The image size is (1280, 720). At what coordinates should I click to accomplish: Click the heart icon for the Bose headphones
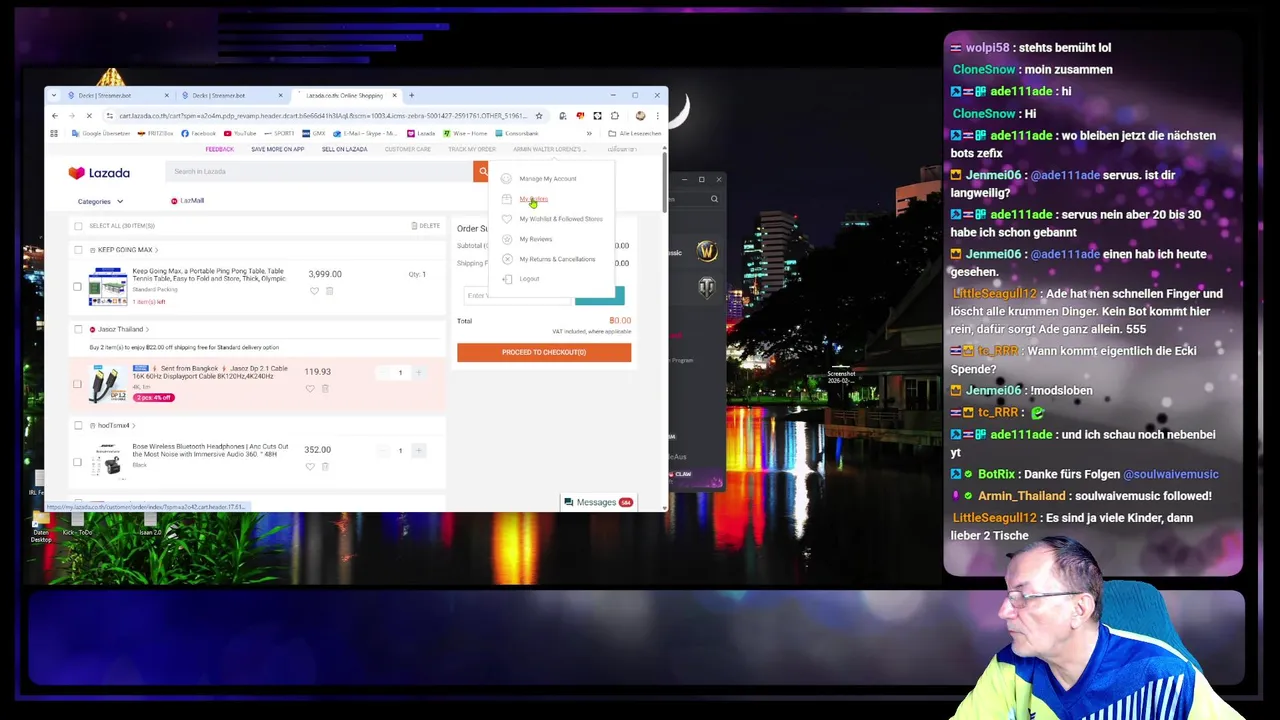(310, 467)
